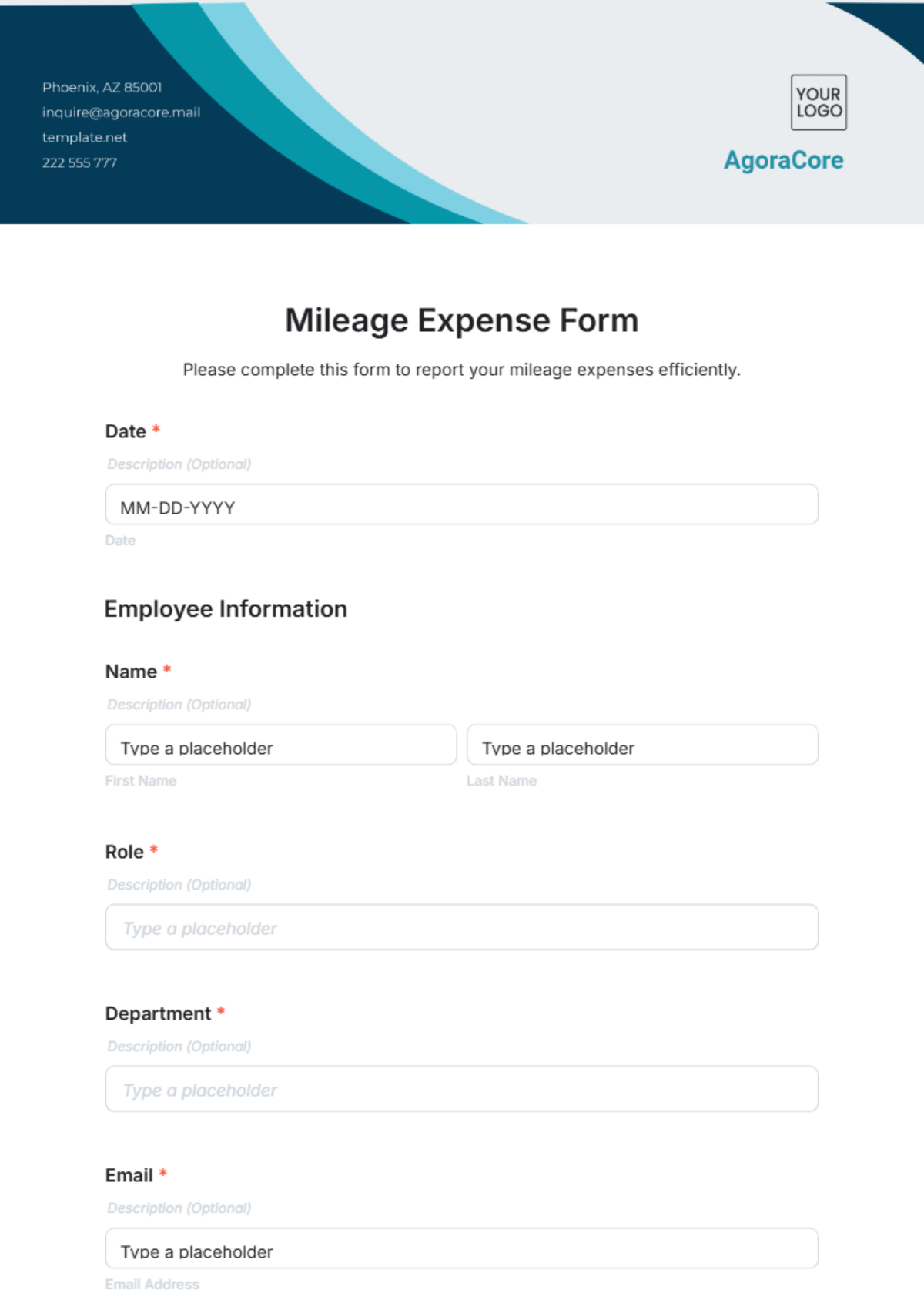Click the Last Name input field
This screenshot has height=1310, width=924.
click(642, 745)
